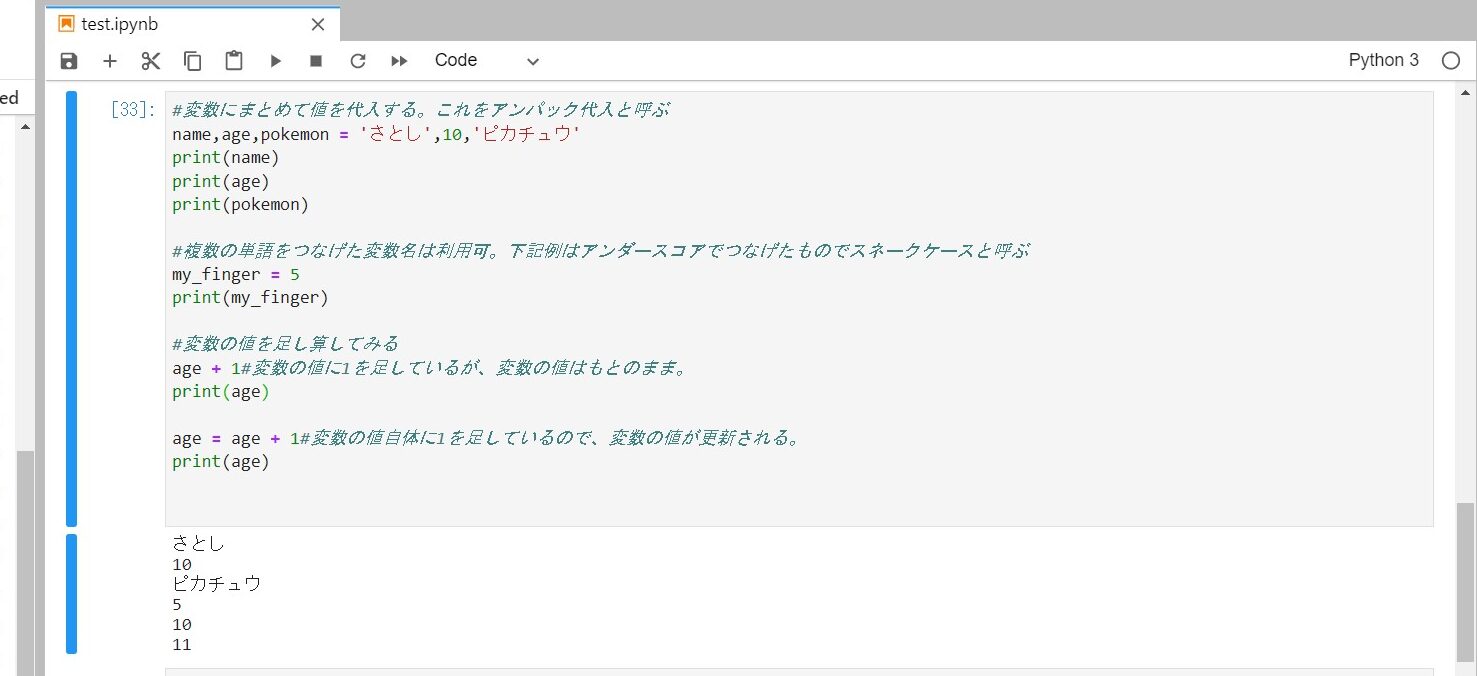Restart kernel and run all cells
The height and width of the screenshot is (676, 1477).
[x=399, y=61]
